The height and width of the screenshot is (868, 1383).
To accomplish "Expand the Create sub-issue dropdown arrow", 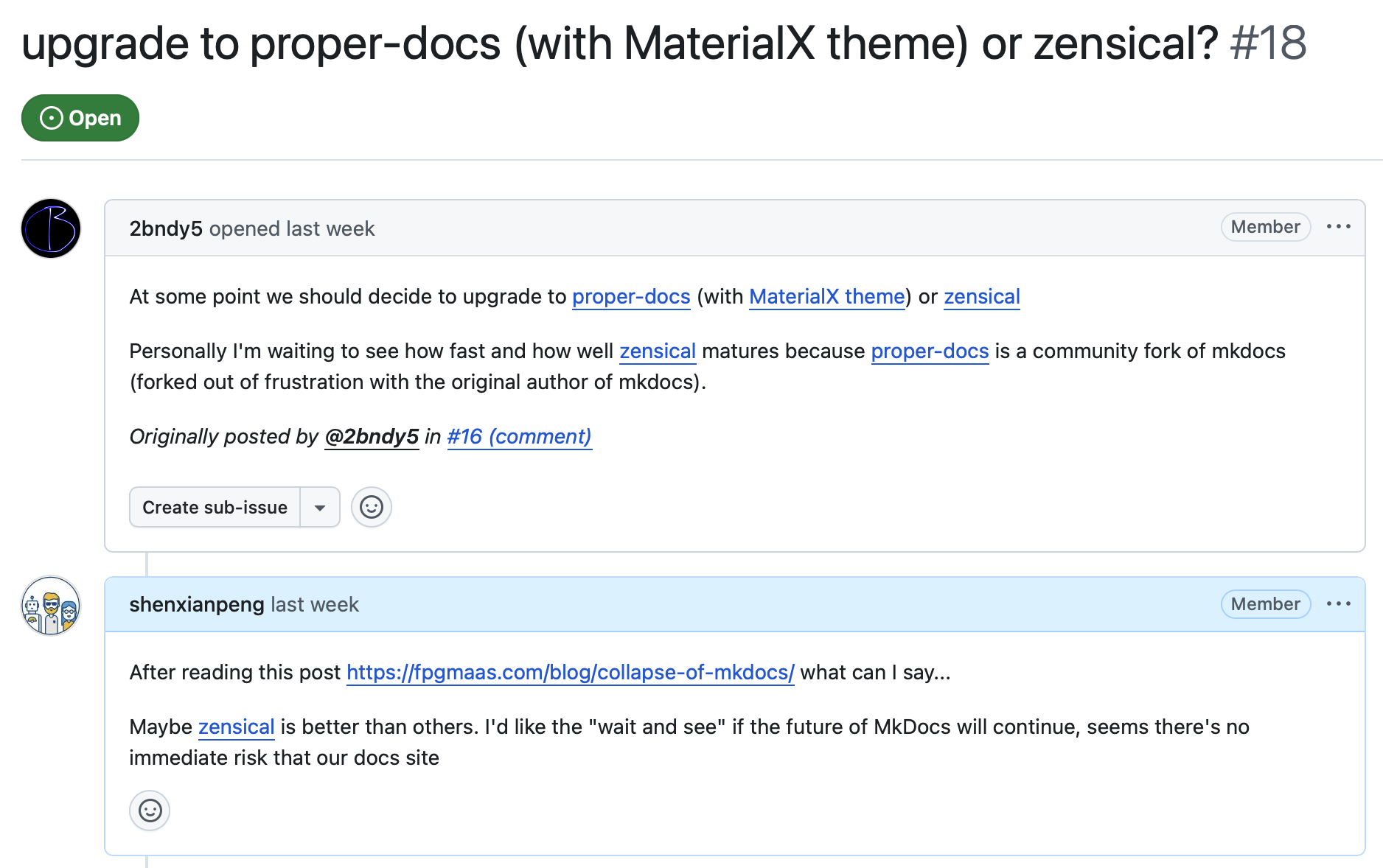I will click(x=320, y=507).
